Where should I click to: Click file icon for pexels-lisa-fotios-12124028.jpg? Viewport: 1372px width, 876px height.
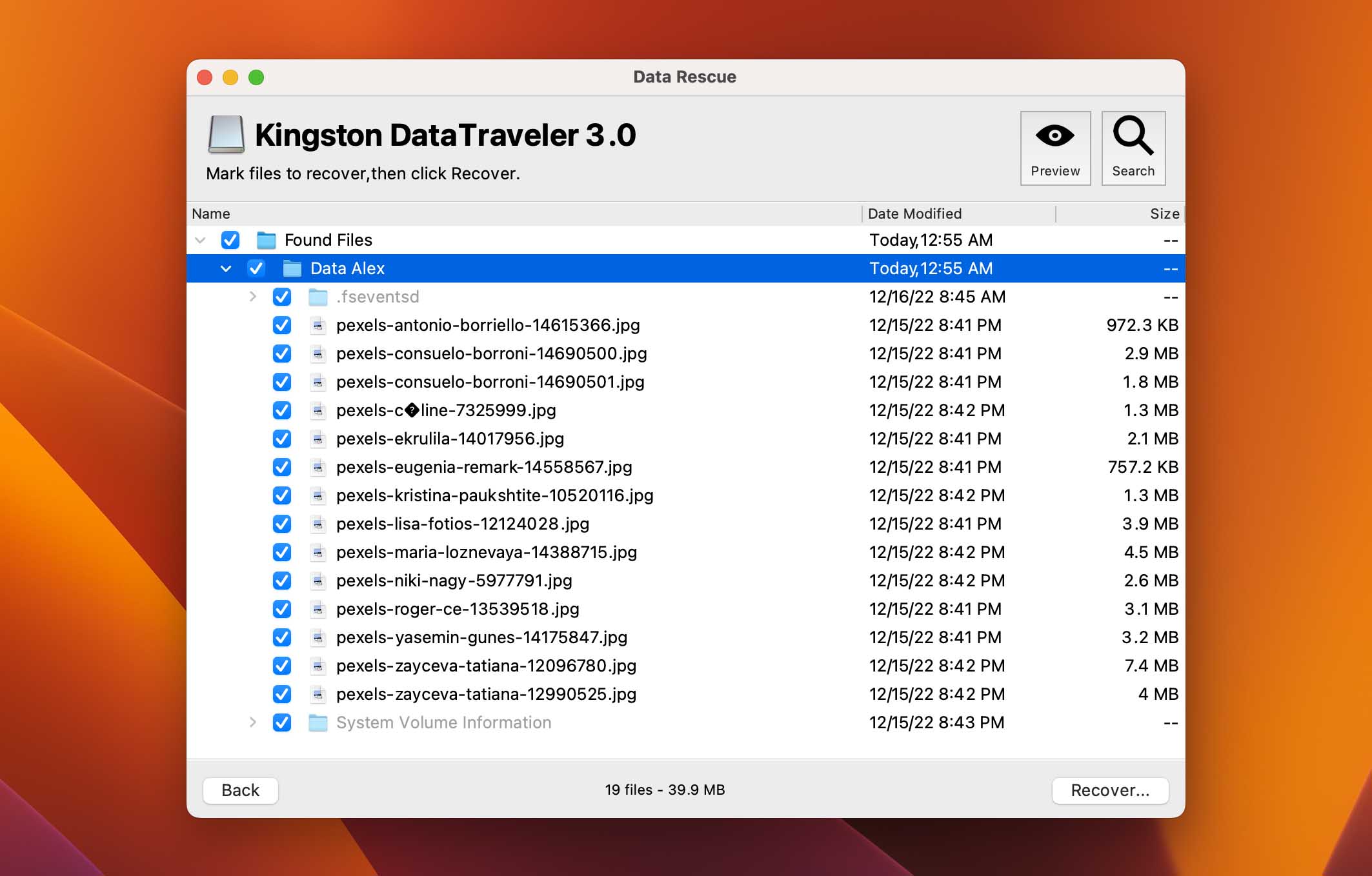(x=318, y=524)
